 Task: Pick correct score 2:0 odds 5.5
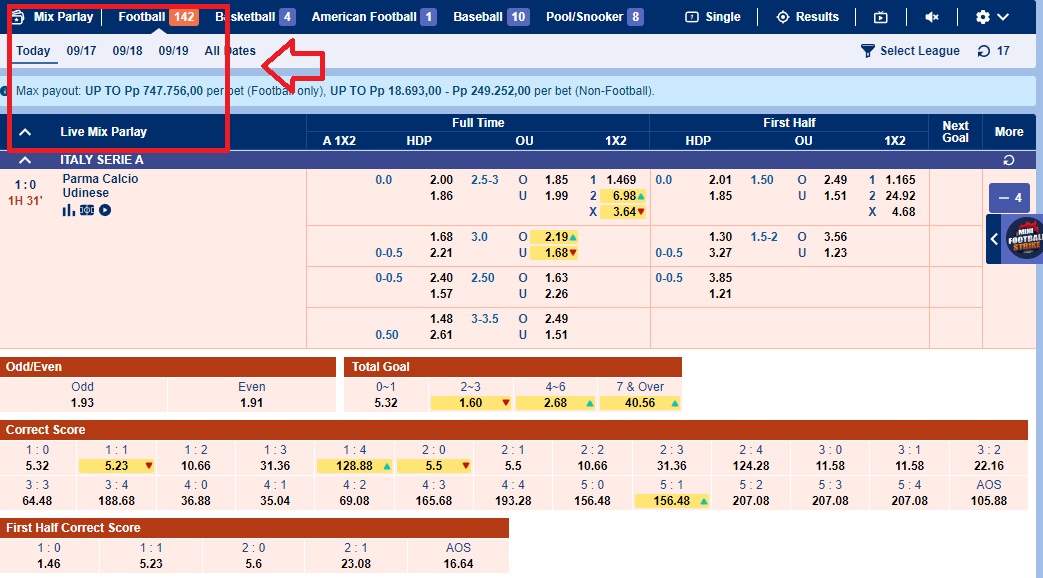coord(434,466)
